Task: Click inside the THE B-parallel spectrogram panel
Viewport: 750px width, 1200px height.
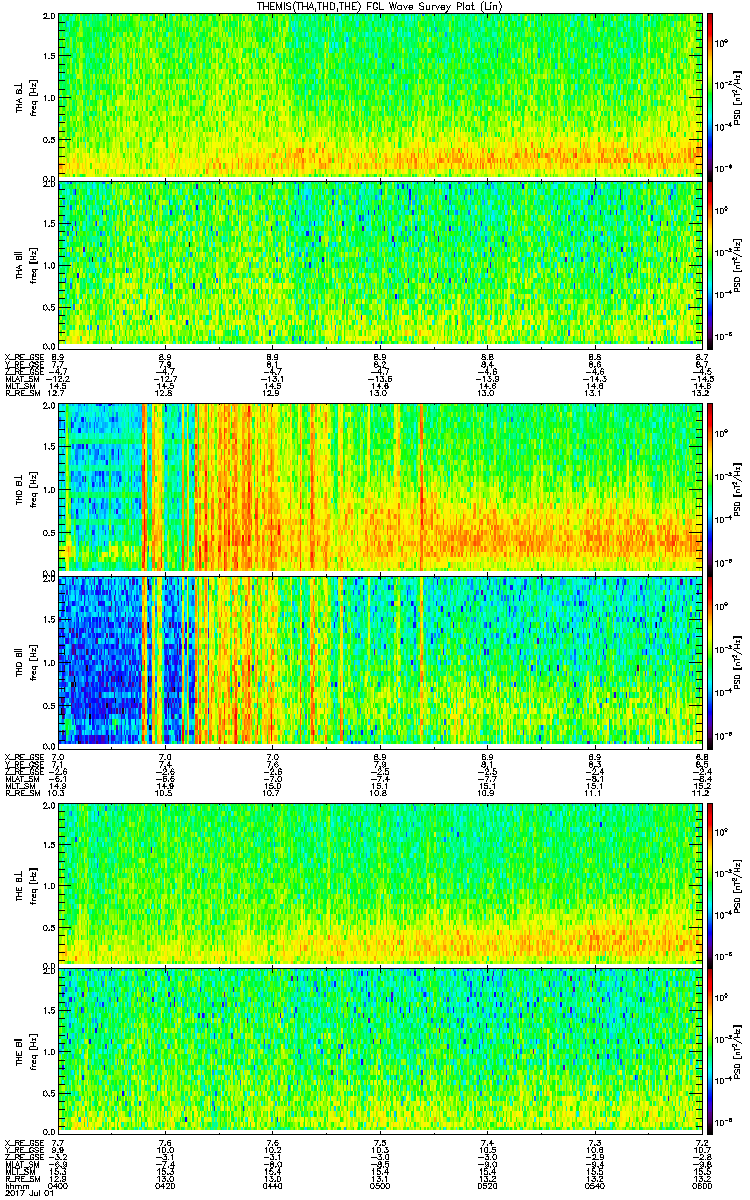Action: tap(381, 1049)
